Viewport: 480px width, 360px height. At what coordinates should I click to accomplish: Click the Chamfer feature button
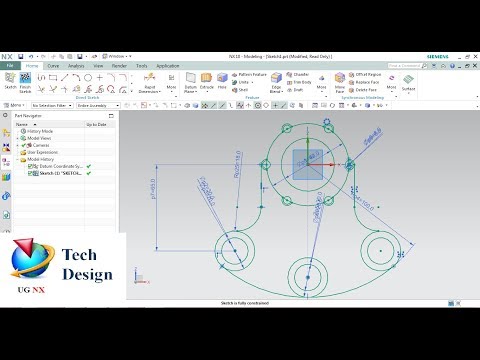pos(298,74)
